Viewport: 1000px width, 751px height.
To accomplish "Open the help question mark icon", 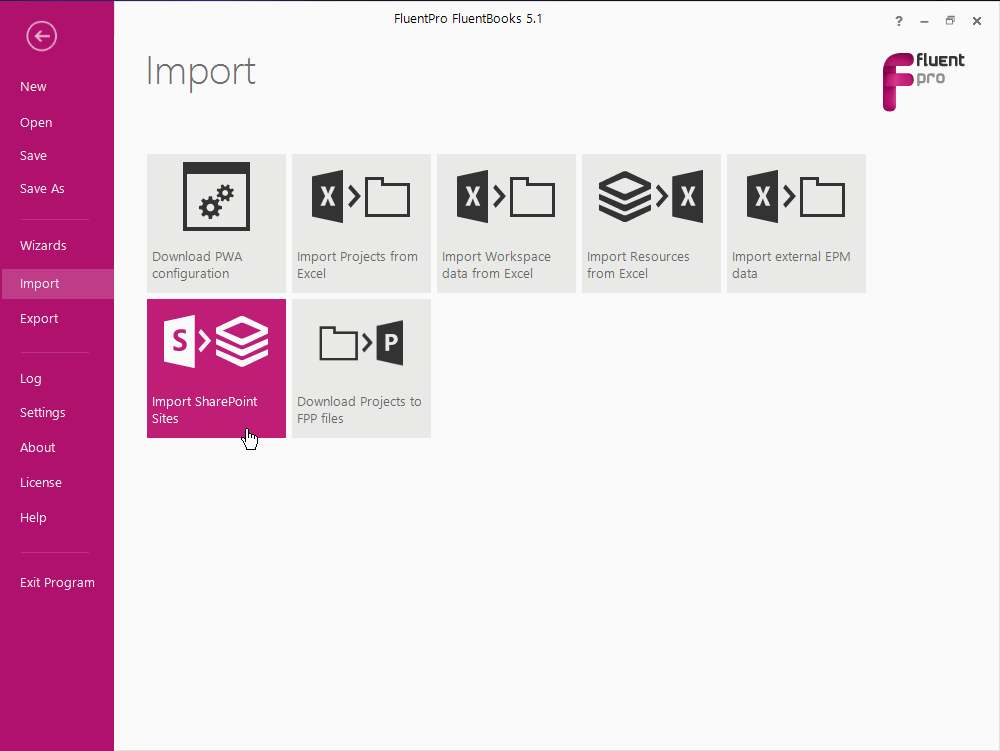I will click(x=899, y=21).
